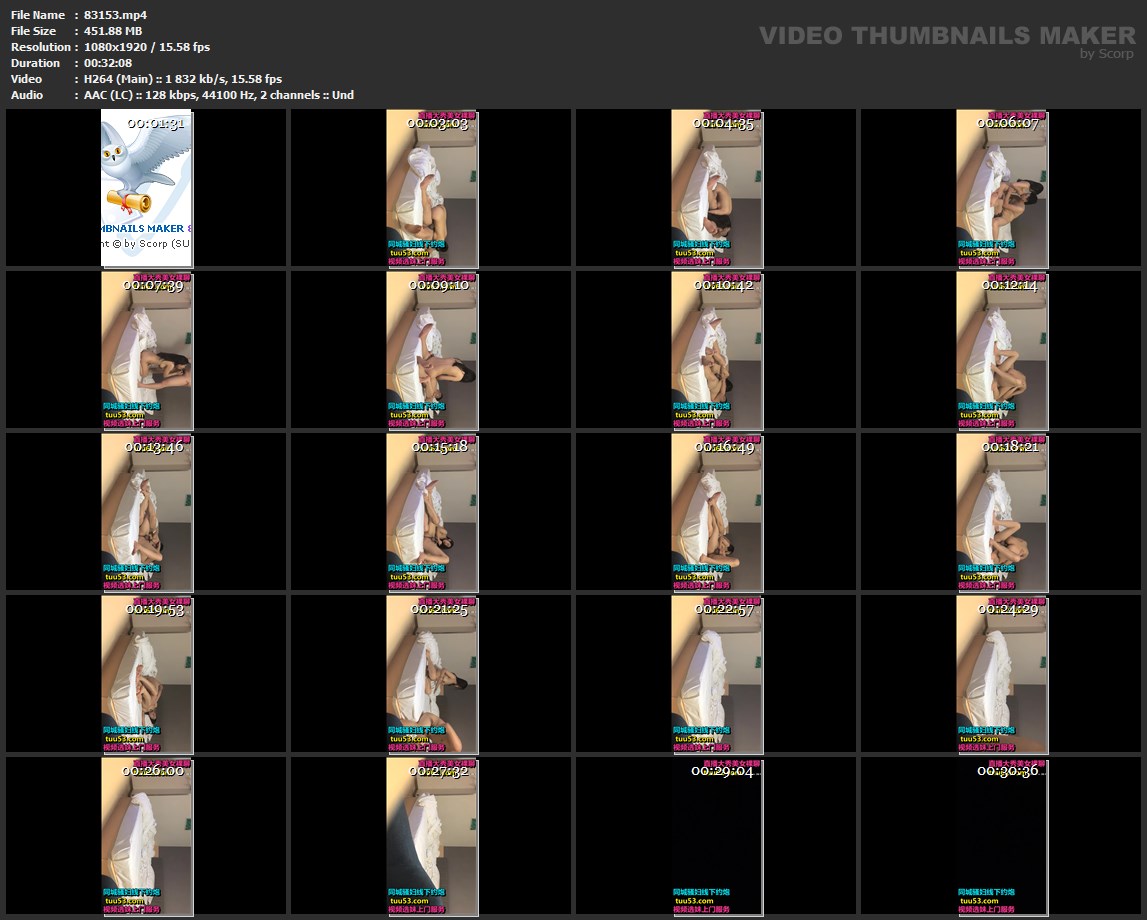Click the frame marked 00:26:00
Screen dimensions: 1147x920
[147, 836]
